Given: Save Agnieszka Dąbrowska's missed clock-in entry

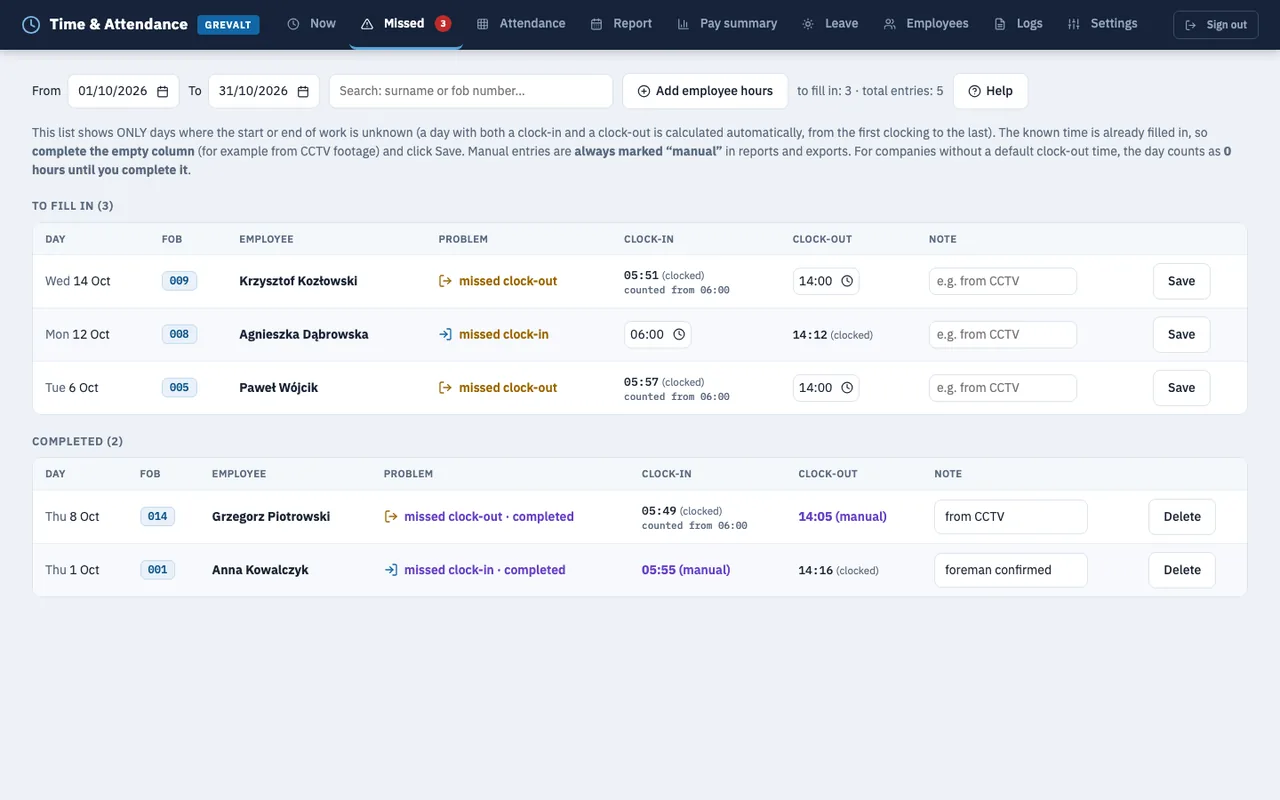Looking at the screenshot, I should [x=1181, y=335].
